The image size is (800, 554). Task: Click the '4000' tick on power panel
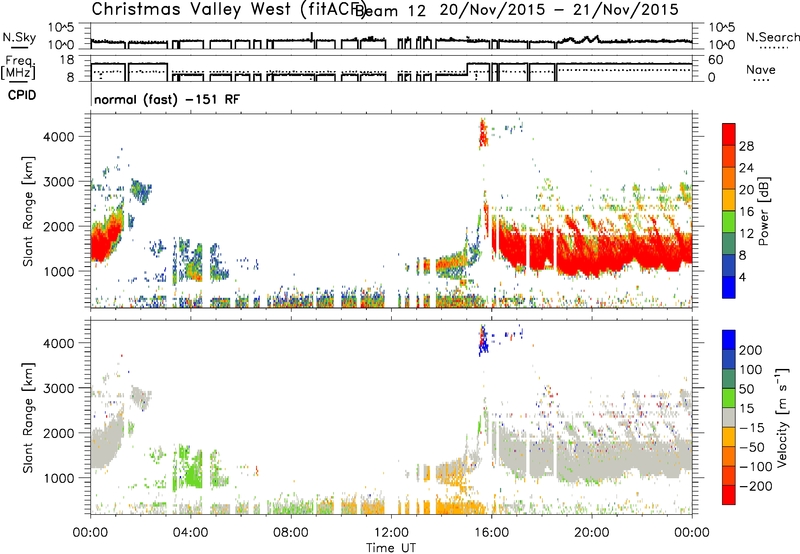coord(58,137)
